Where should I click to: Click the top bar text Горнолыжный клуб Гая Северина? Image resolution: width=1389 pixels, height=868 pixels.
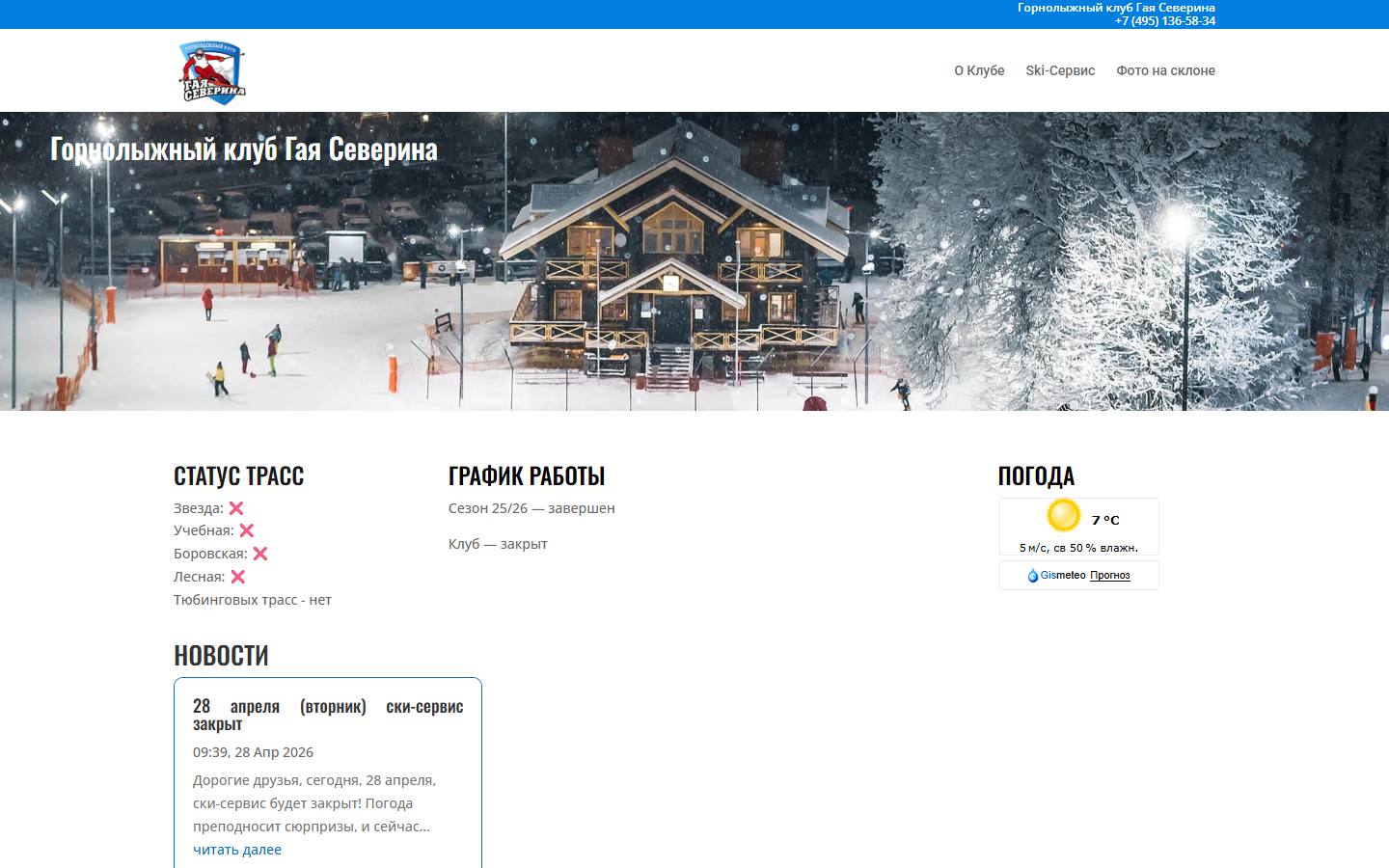(x=1116, y=8)
